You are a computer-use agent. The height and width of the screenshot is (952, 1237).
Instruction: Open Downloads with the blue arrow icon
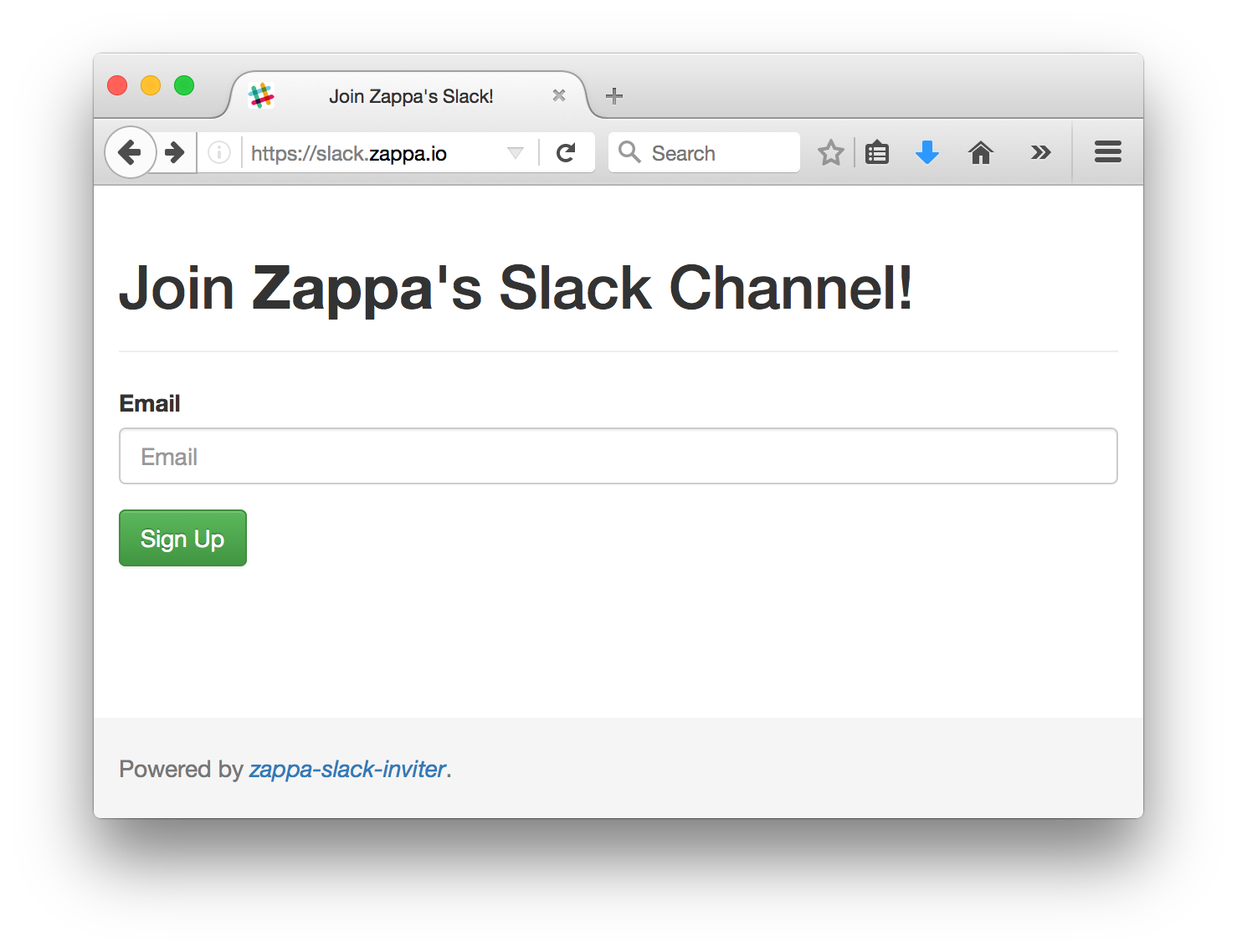pos(927,153)
